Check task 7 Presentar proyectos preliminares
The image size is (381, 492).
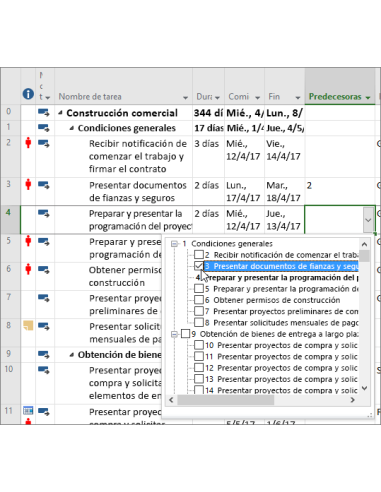[199, 311]
